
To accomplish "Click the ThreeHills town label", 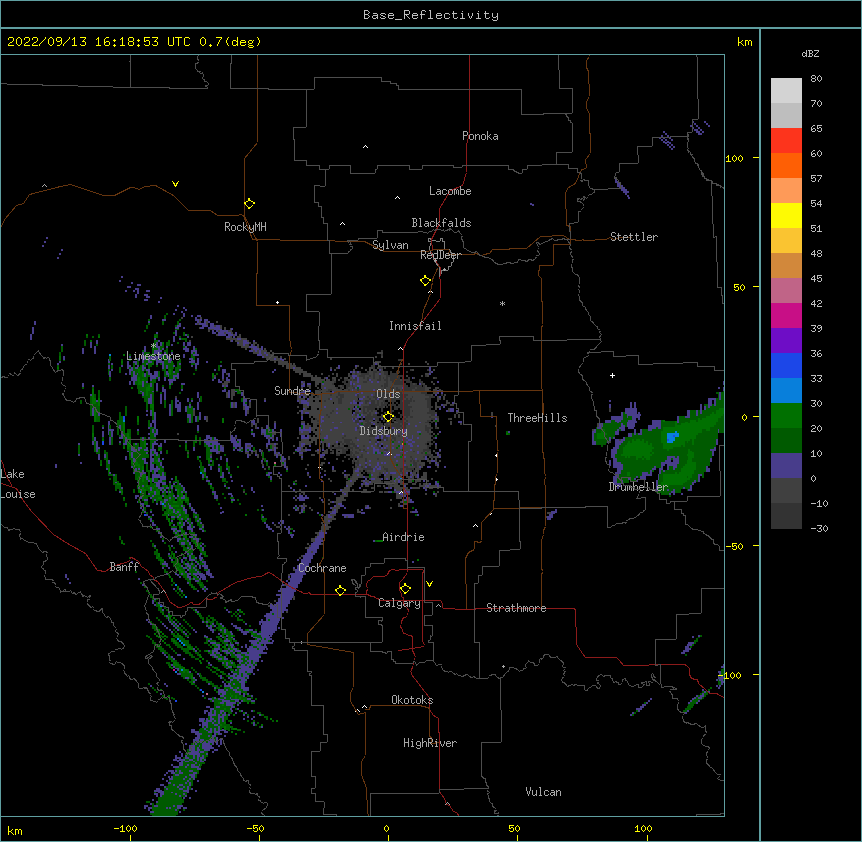I will (x=537, y=418).
